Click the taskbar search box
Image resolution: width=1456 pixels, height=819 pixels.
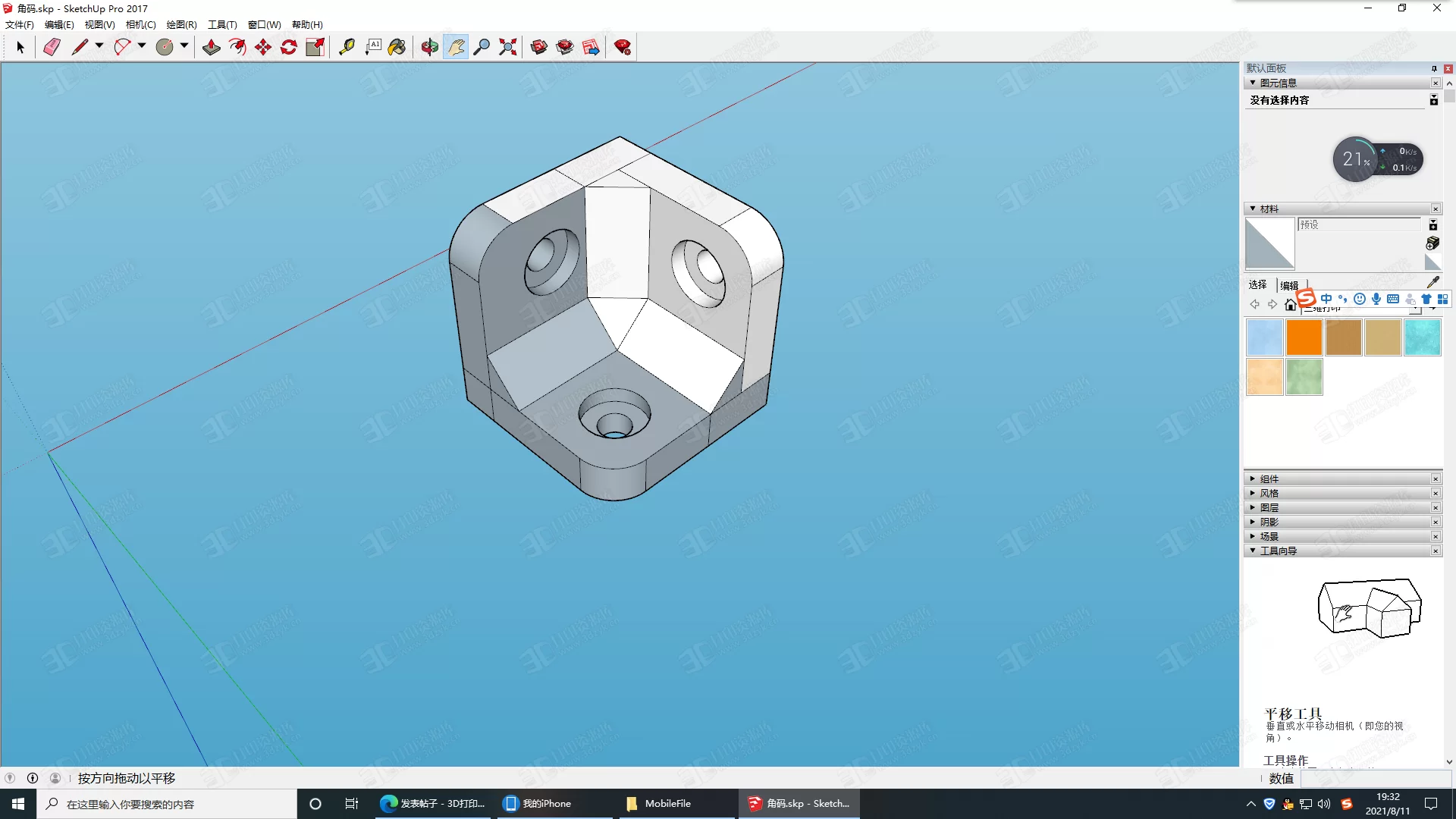point(167,804)
